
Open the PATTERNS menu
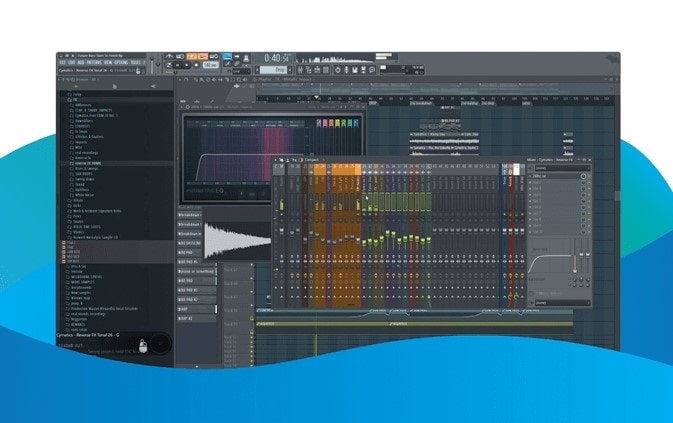point(94,62)
